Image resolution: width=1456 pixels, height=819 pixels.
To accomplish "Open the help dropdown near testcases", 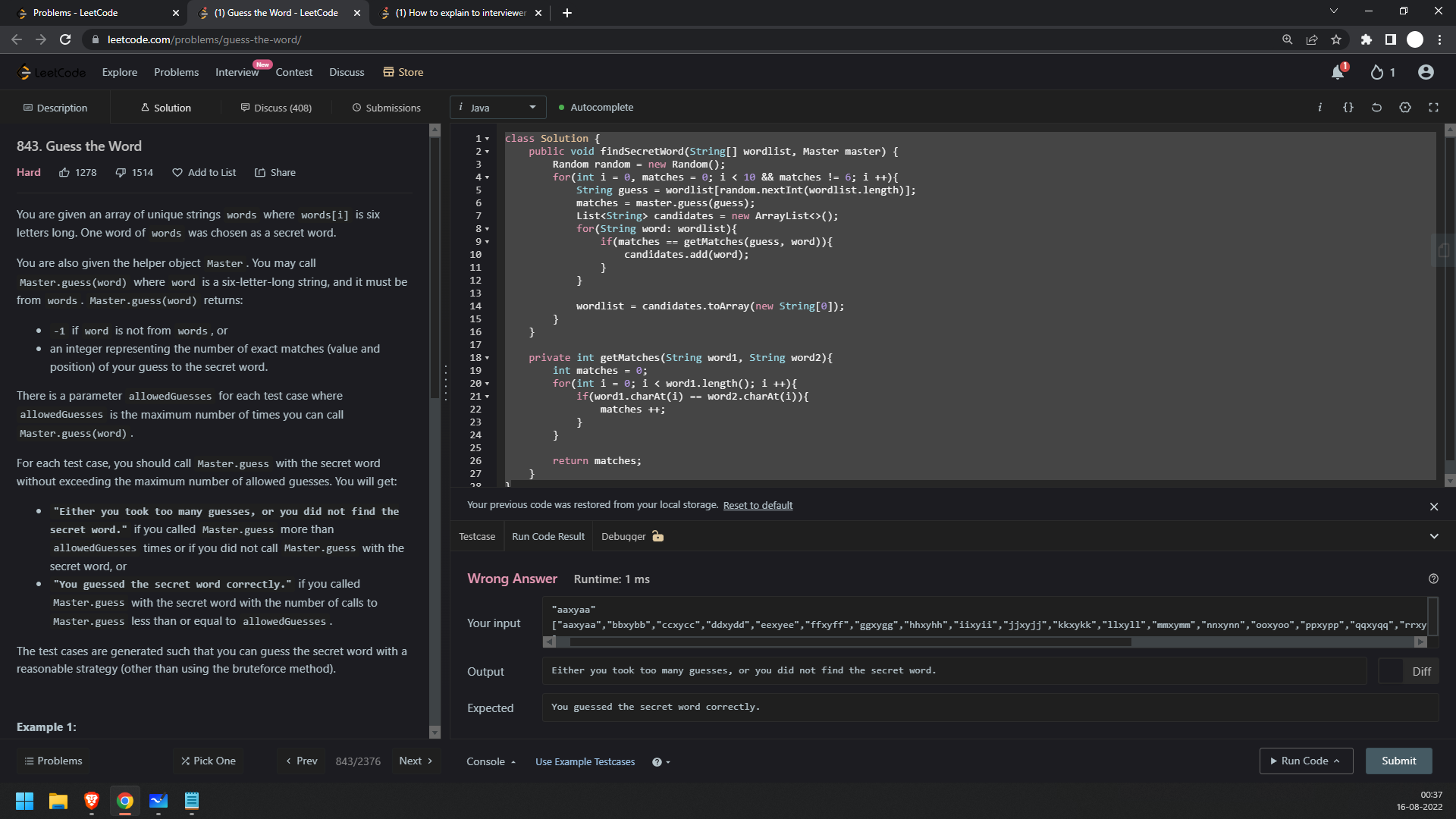I will pyautogui.click(x=661, y=762).
